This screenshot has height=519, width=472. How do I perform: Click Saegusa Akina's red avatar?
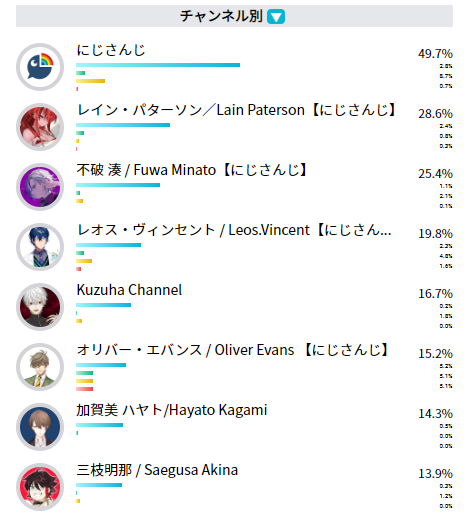pyautogui.click(x=40, y=487)
